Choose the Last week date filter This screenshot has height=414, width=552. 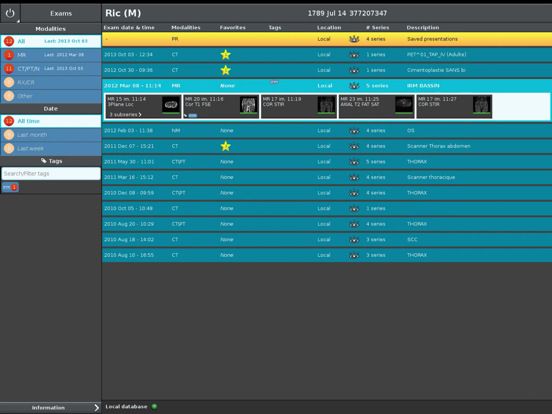coord(51,149)
